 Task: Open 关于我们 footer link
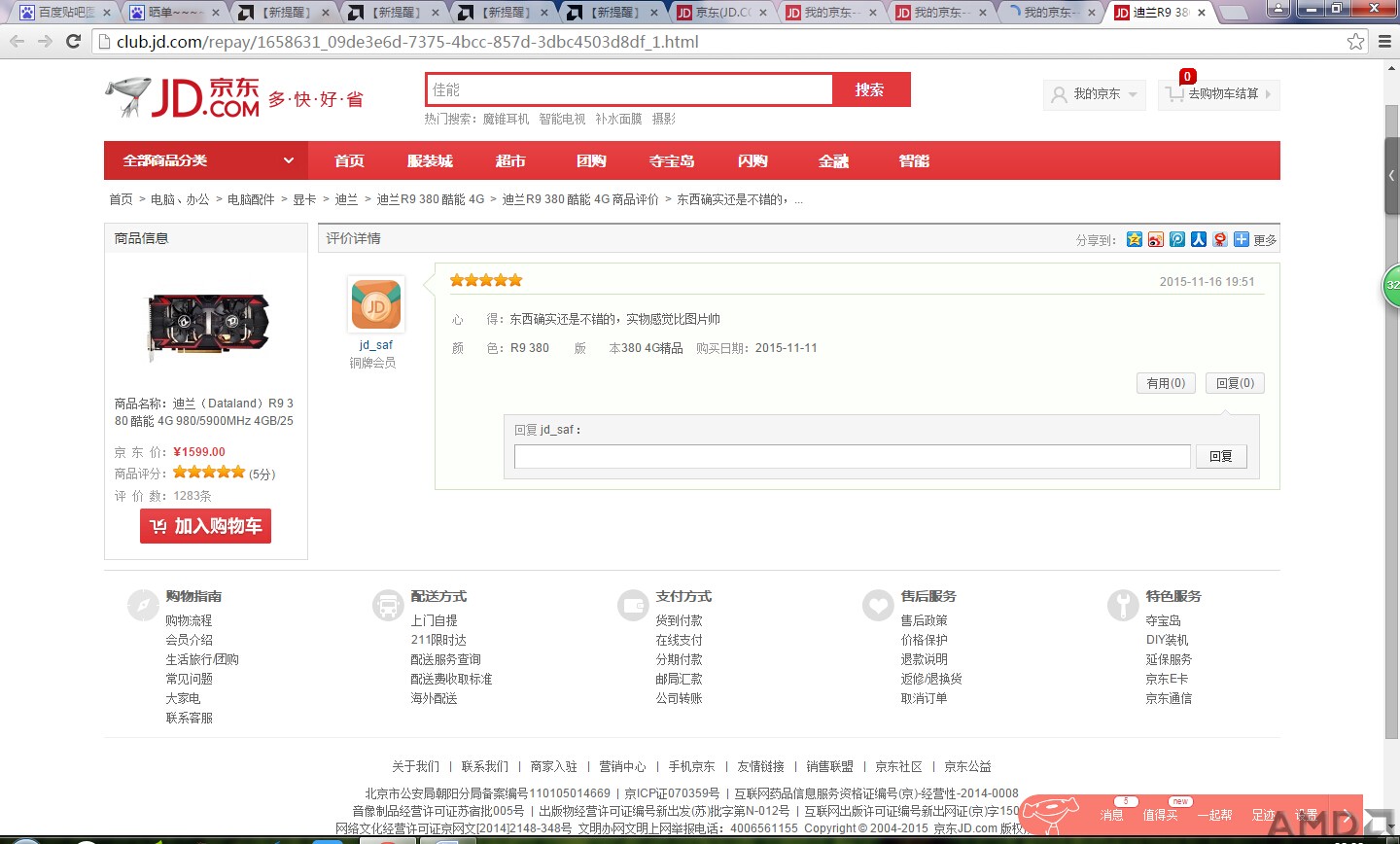(x=415, y=766)
